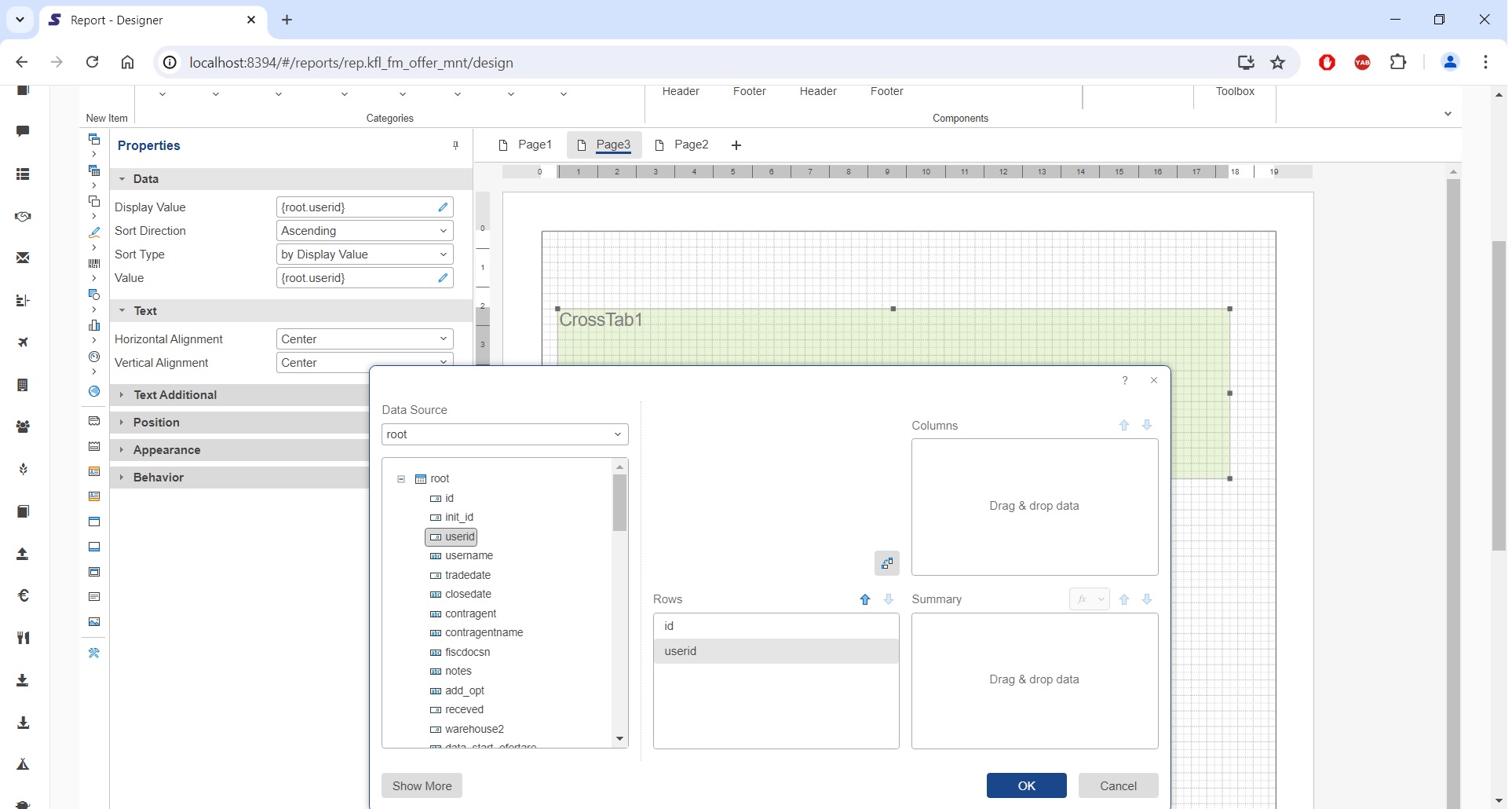Click the fork and knife icon in the sidebar
Viewport: 1512px width, 809px height.
23,638
